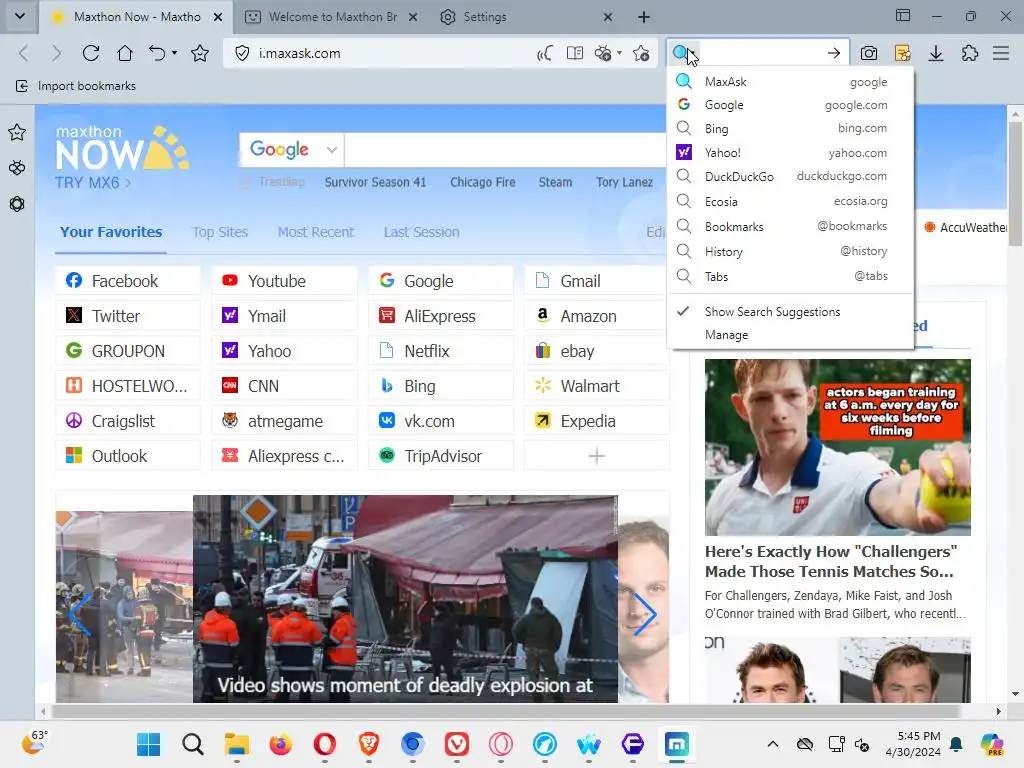Select the History search option
This screenshot has width=1024, height=768.
pyautogui.click(x=790, y=251)
